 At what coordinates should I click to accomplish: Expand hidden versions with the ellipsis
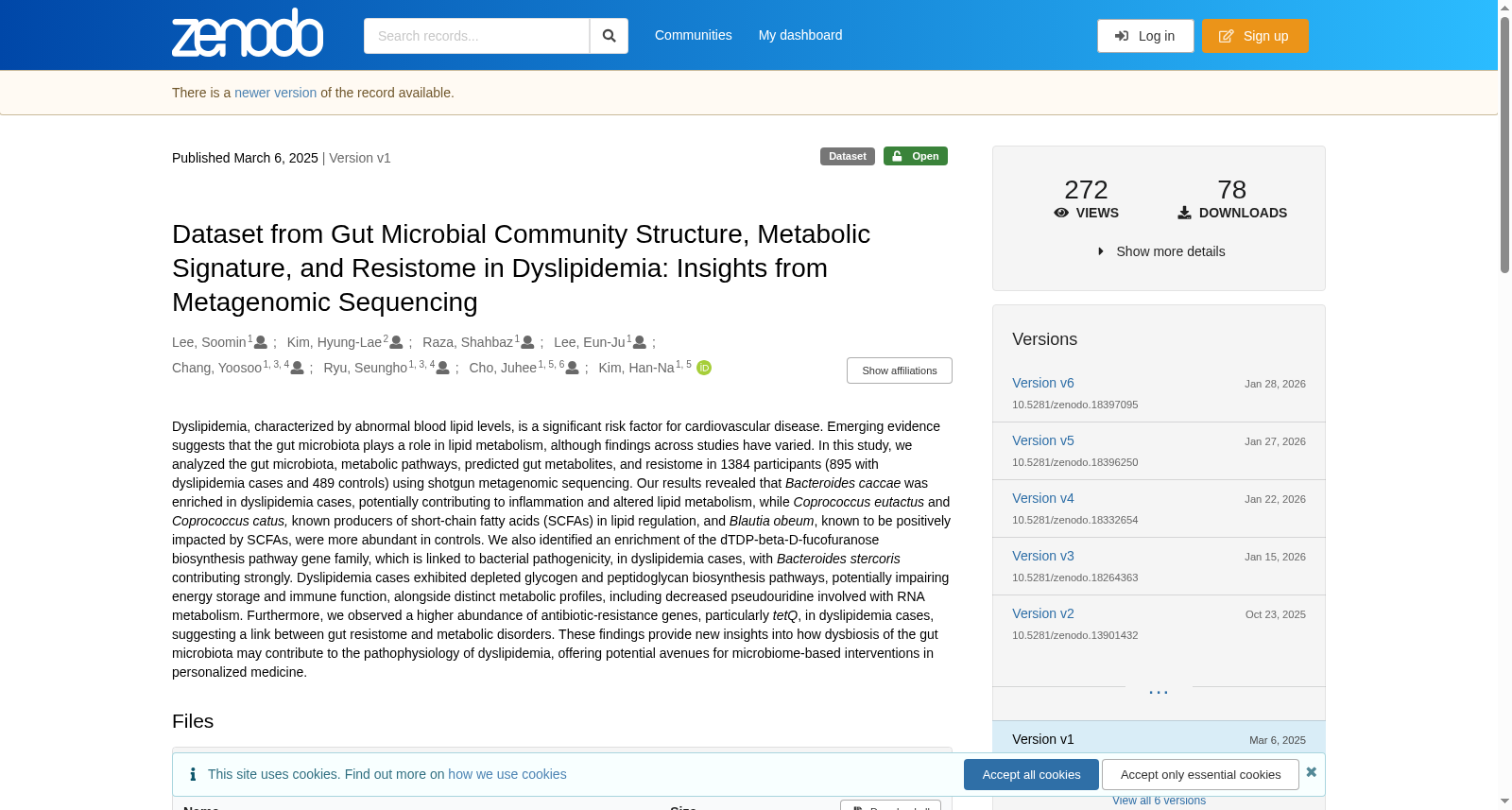click(1159, 692)
